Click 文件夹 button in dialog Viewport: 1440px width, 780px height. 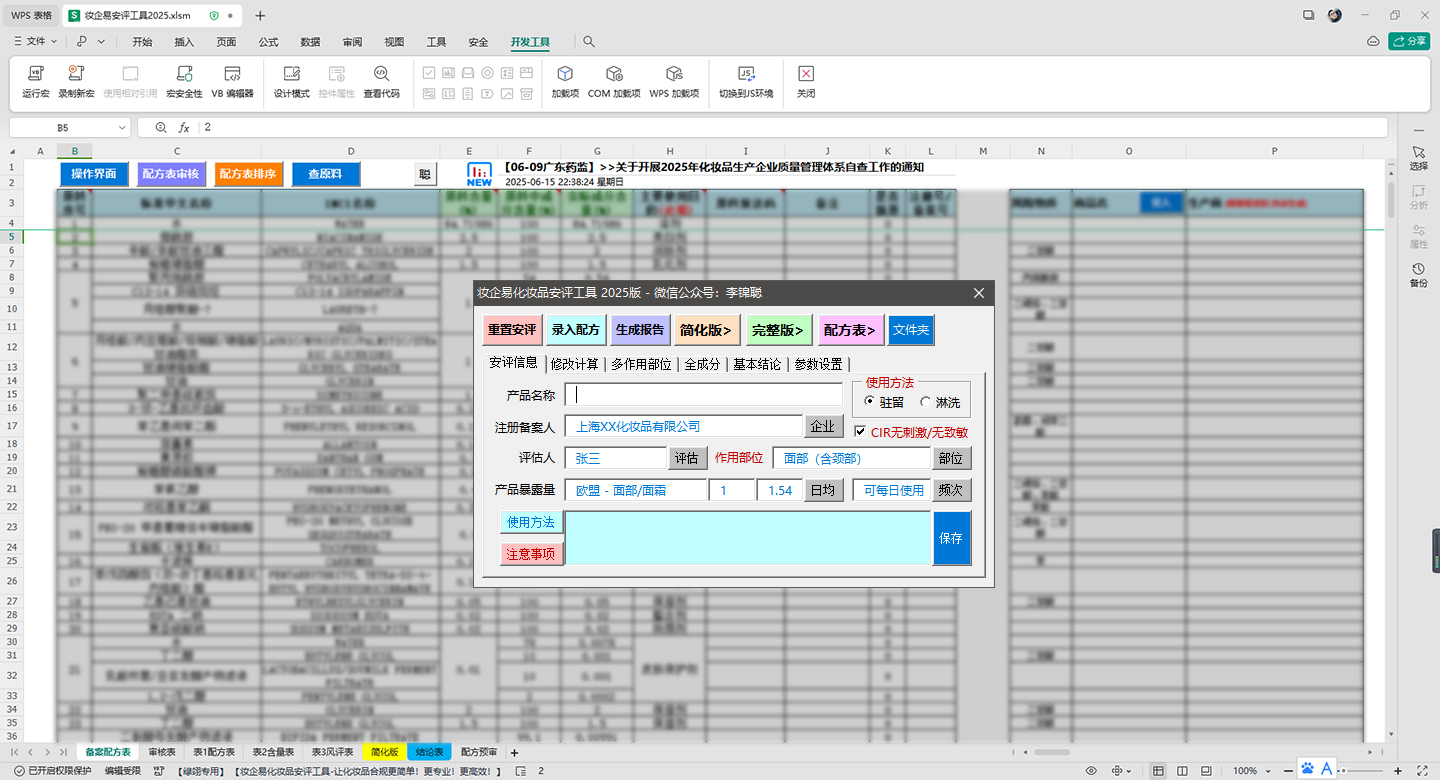911,330
